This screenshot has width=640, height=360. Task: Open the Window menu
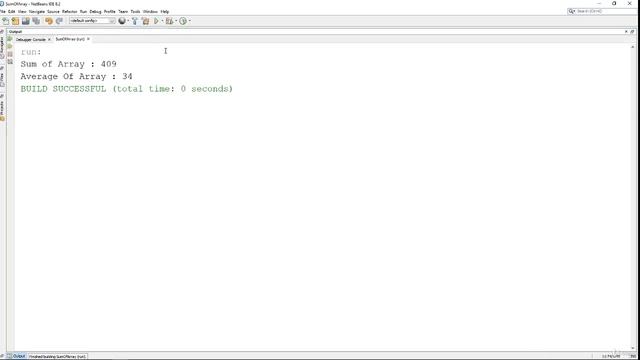click(x=150, y=11)
